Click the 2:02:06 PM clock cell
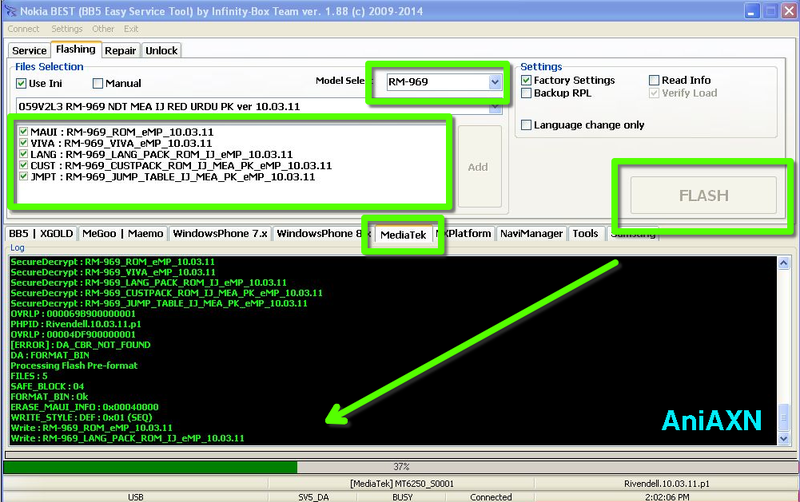The height and width of the screenshot is (502, 800). (666, 497)
